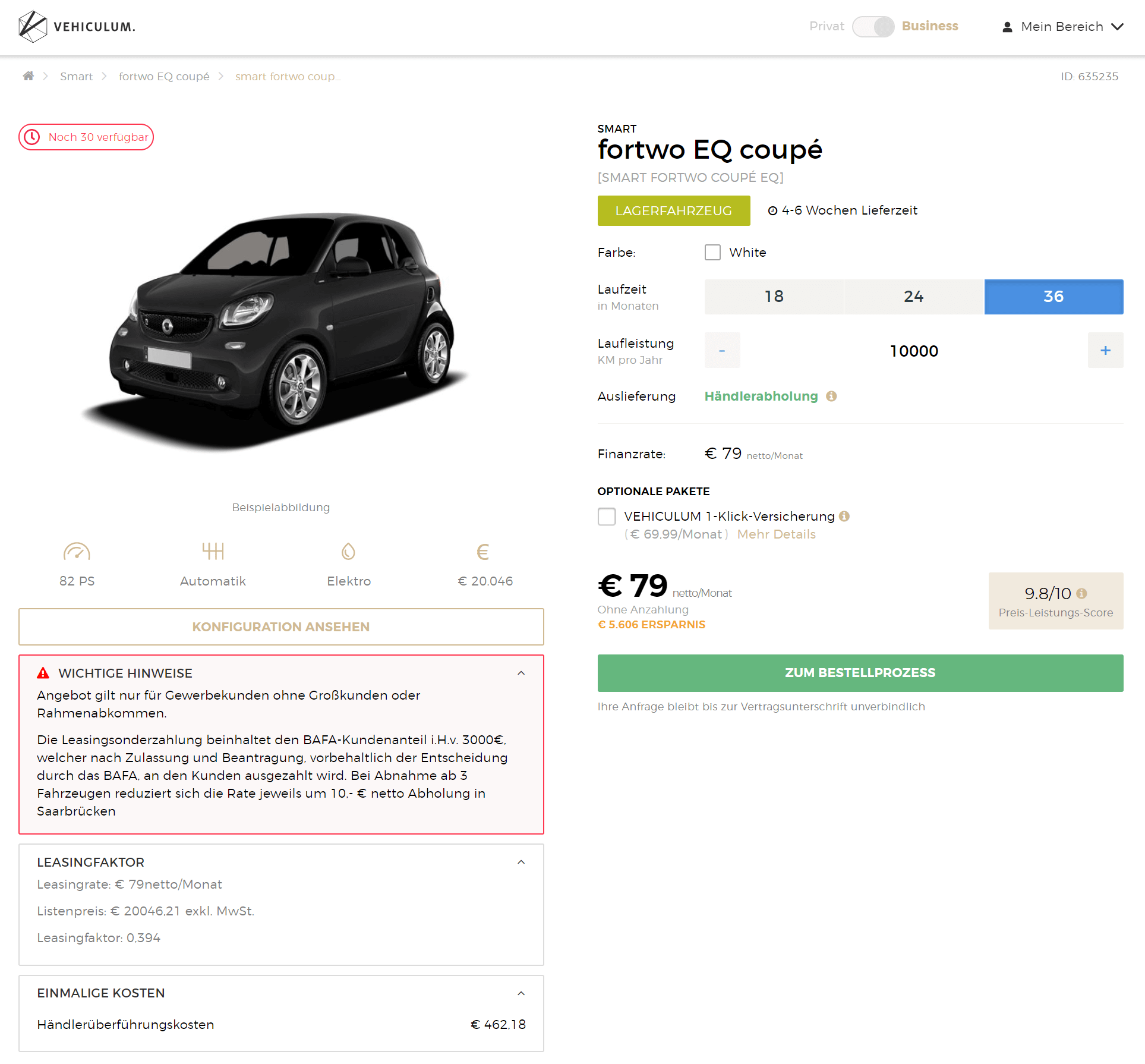Viewport: 1145px width, 1064px height.
Task: Click the fuel drop icon above Elektro
Action: (349, 552)
